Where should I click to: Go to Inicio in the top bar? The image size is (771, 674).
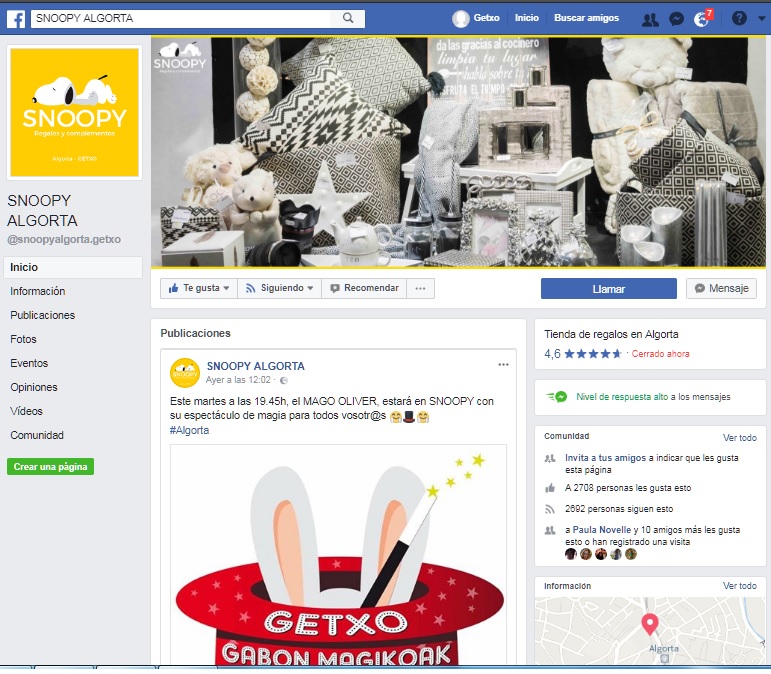(x=527, y=18)
